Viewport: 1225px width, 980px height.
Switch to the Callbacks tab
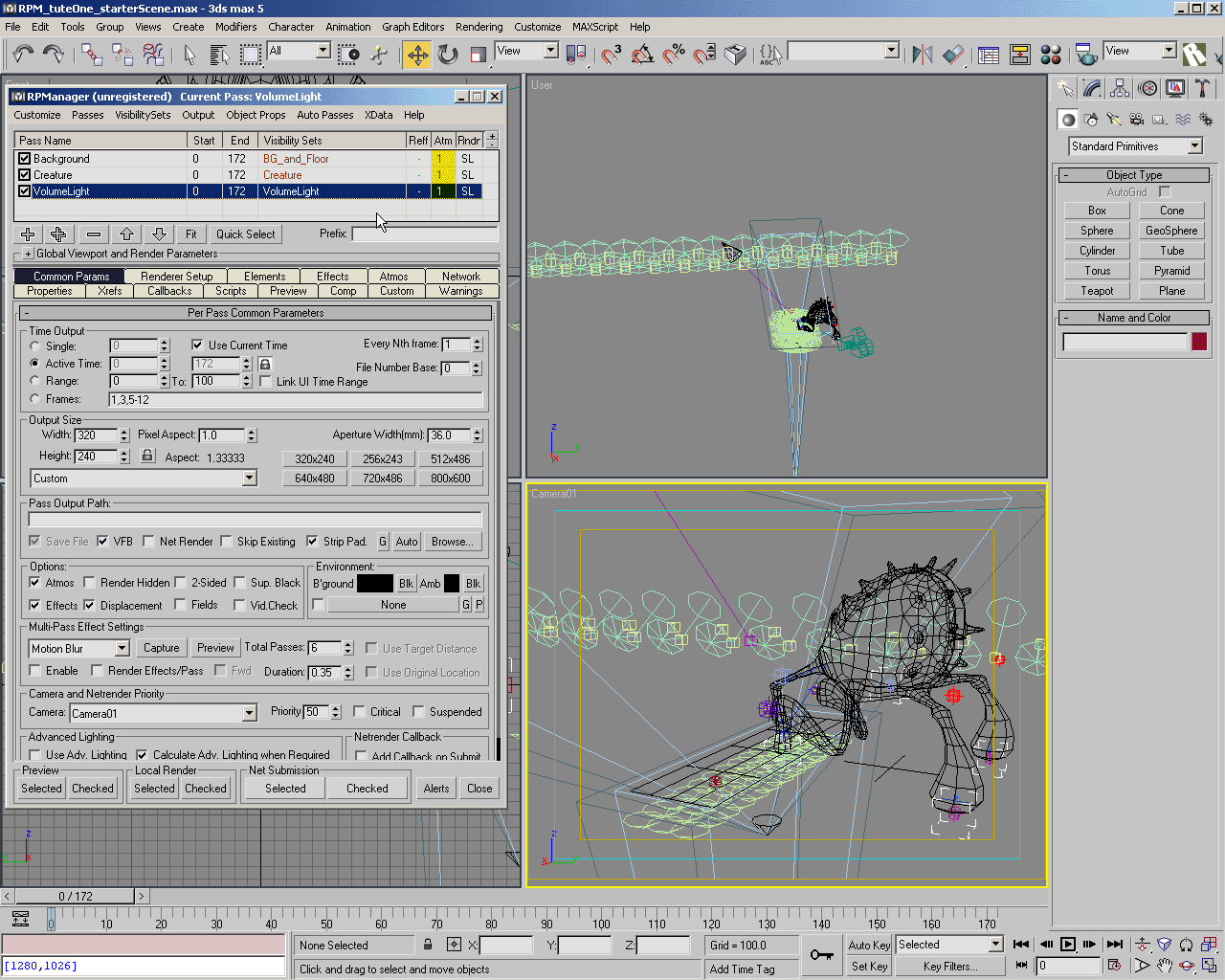coord(169,291)
